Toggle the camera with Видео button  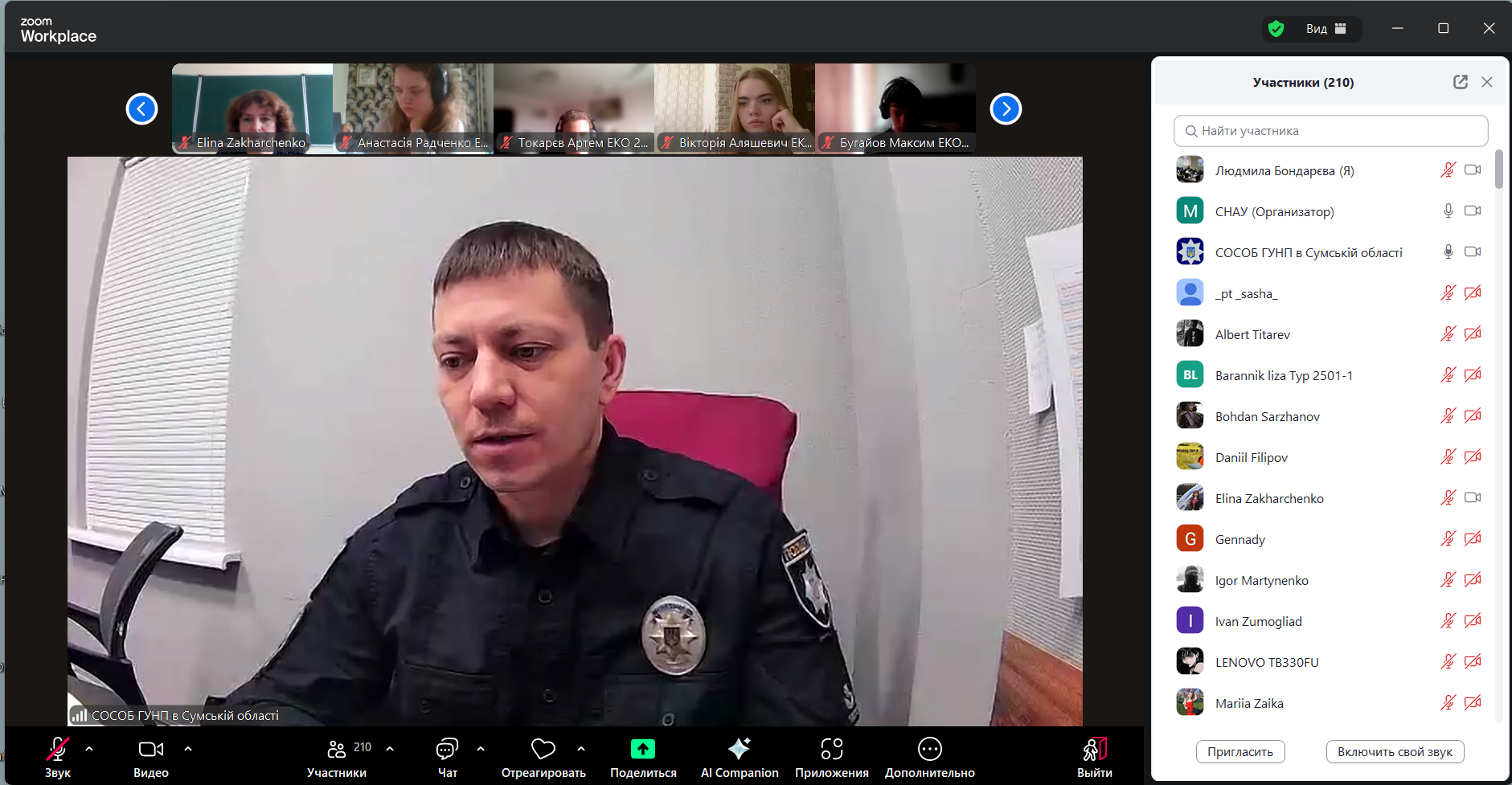point(150,750)
